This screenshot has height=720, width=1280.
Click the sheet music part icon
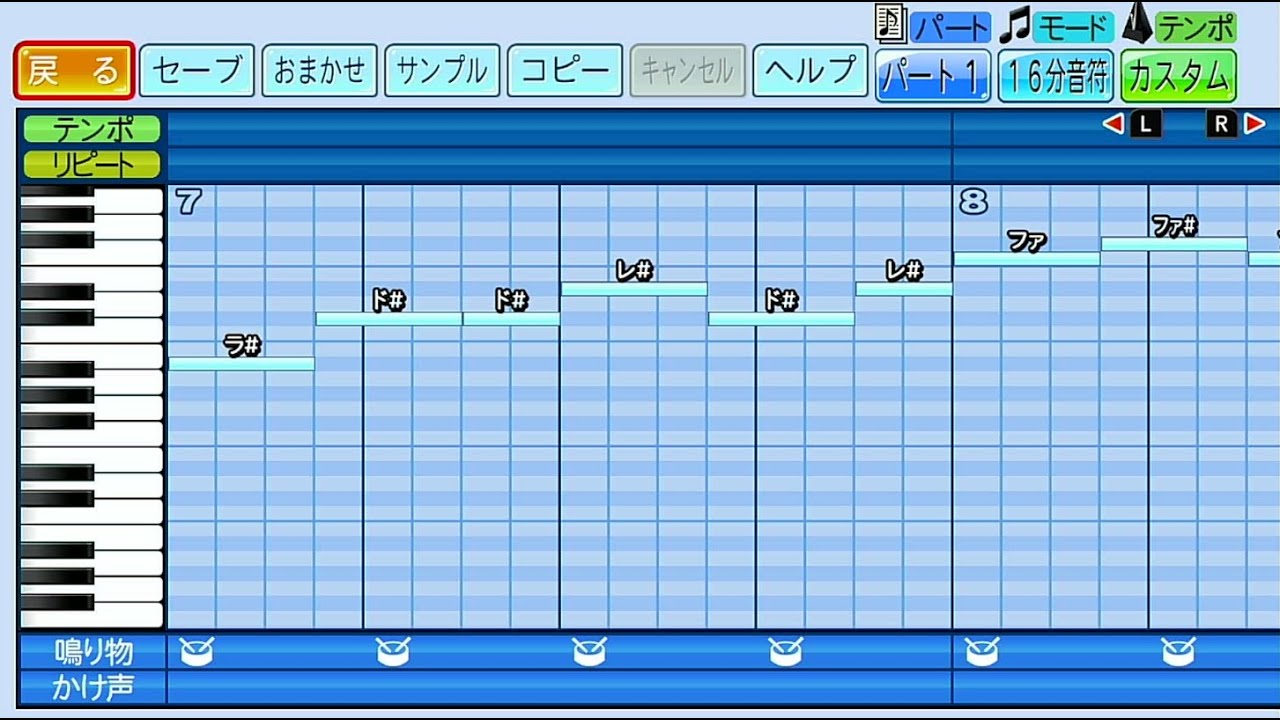coord(889,23)
